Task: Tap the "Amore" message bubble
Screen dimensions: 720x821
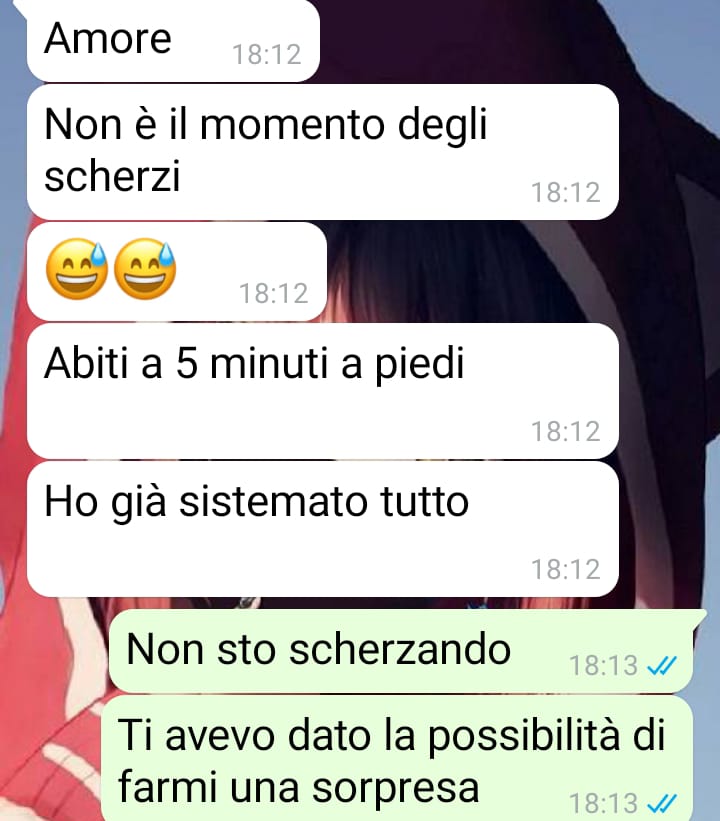Action: pos(173,41)
